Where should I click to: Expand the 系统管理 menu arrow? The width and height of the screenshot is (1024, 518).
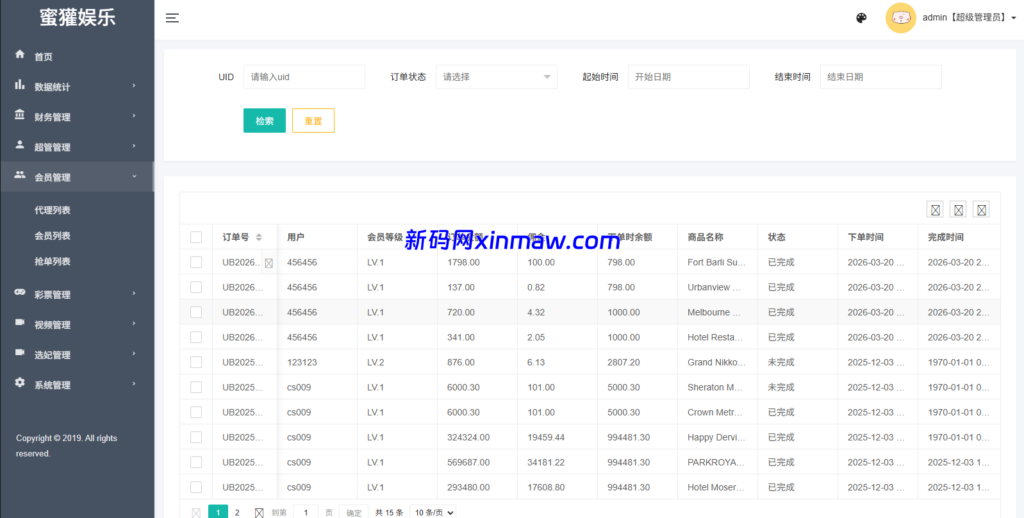coord(134,383)
